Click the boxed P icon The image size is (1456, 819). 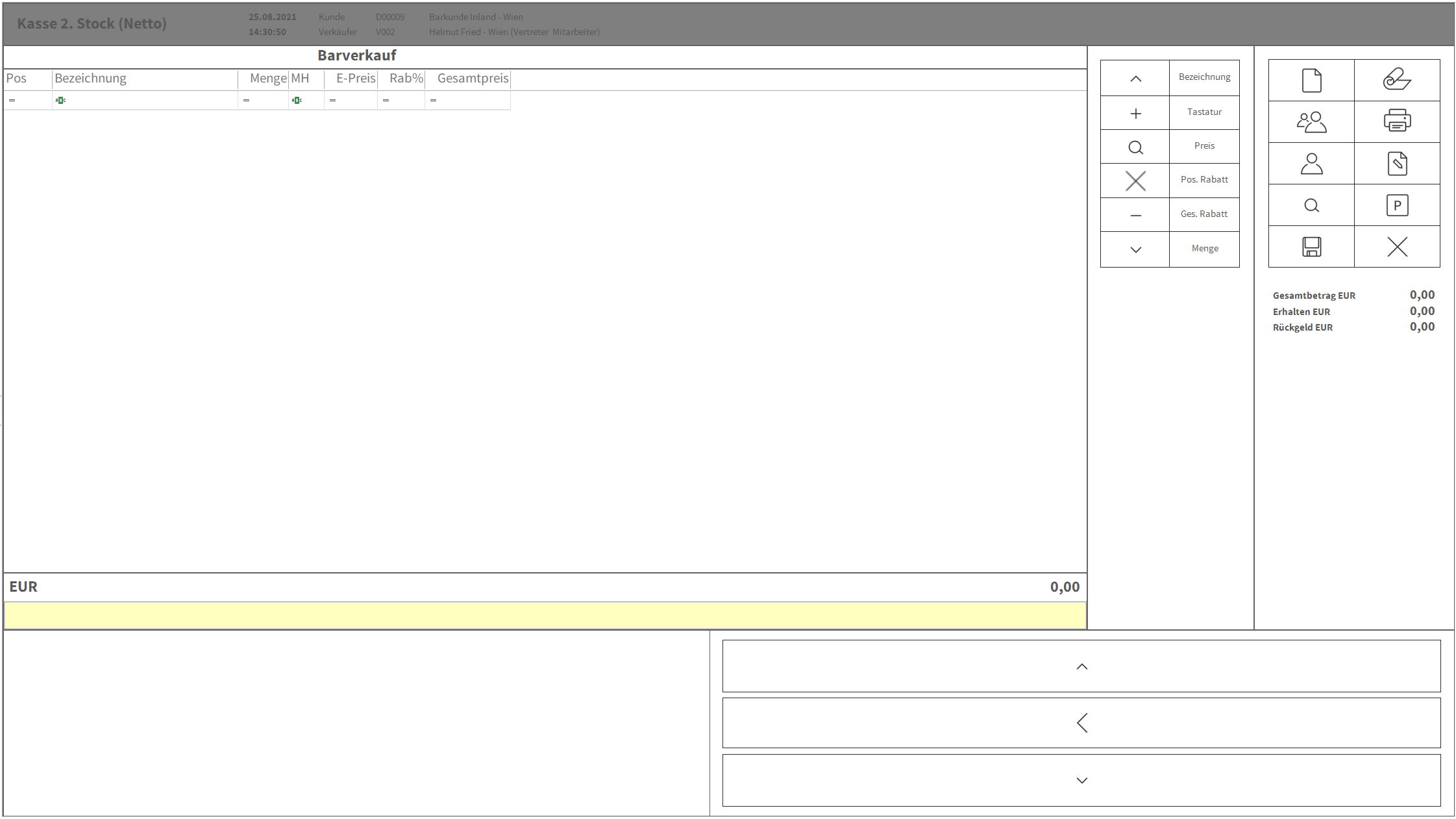(1397, 205)
